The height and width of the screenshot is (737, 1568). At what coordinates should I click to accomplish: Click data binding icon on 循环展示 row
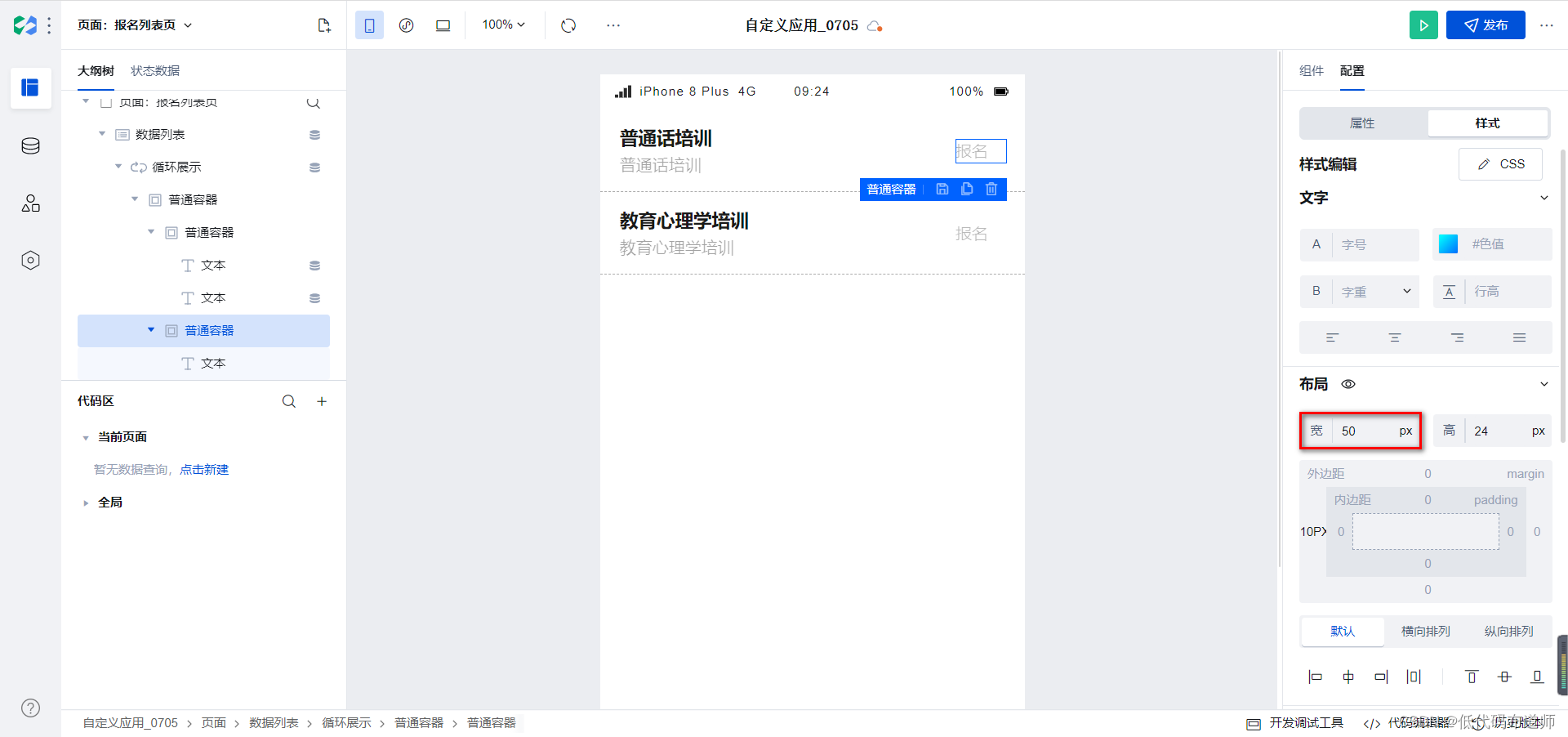click(x=314, y=167)
